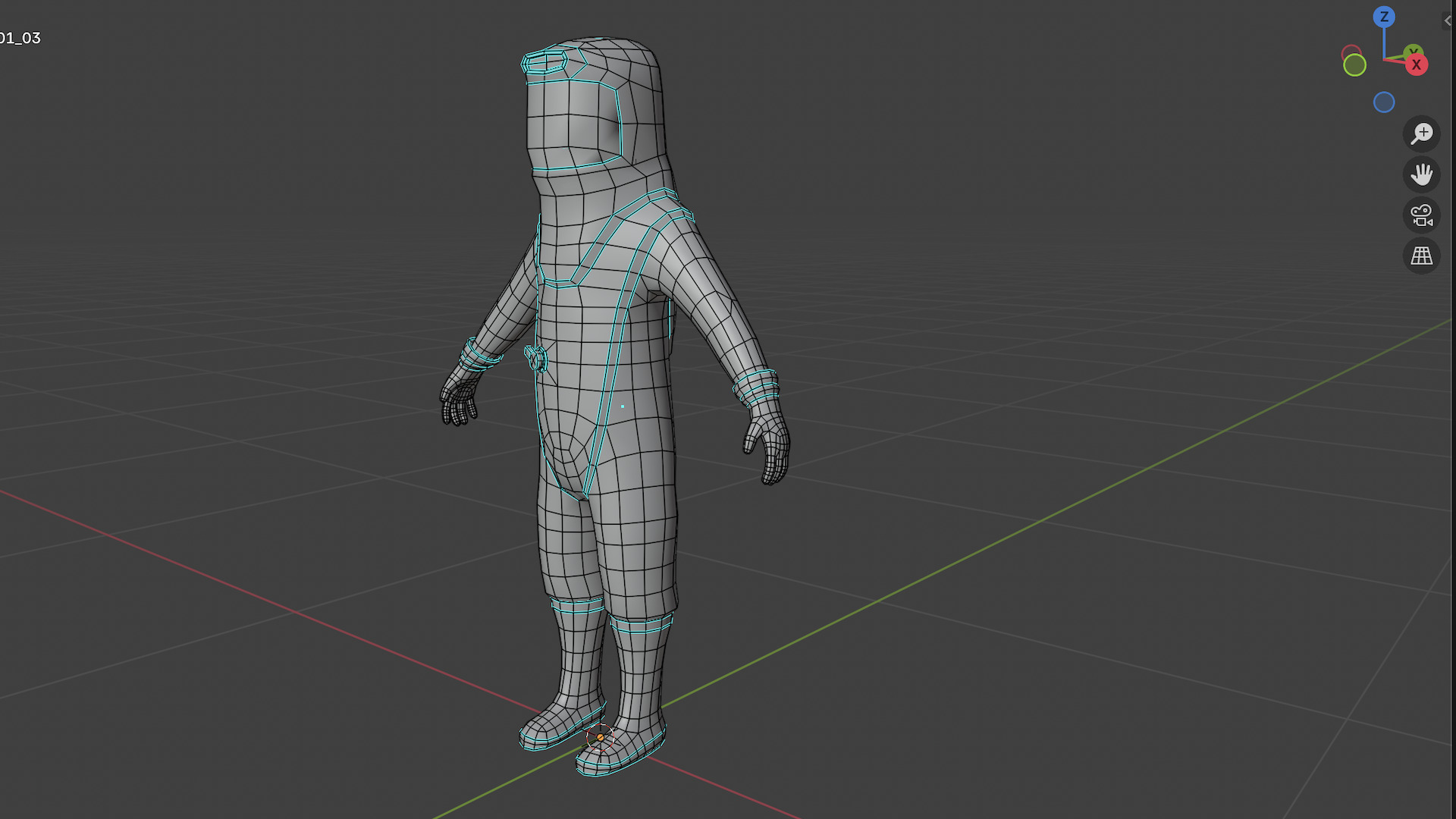Expand the sidebar with the small arrow
1456x819 pixels.
(x=1448, y=20)
